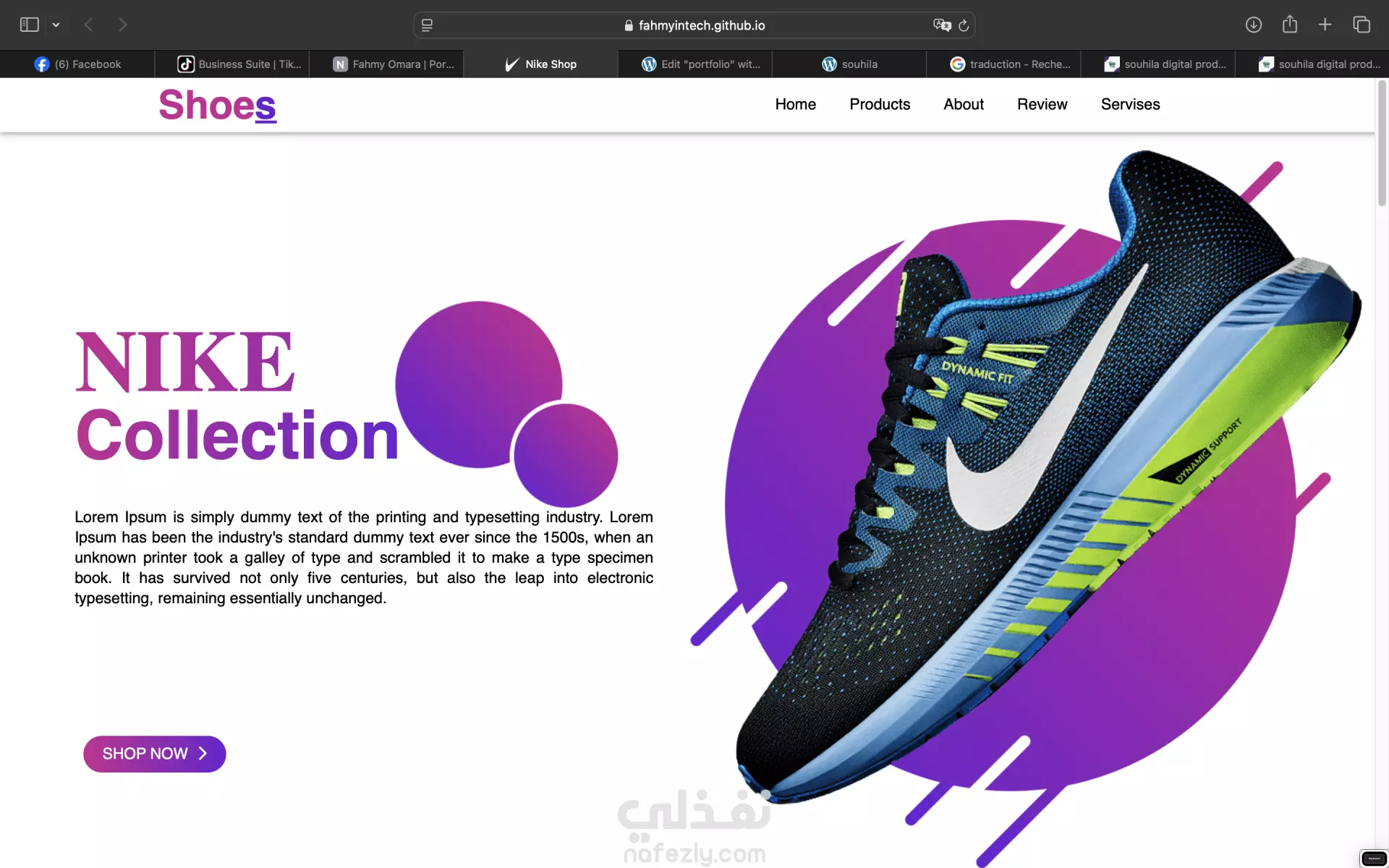
Task: Click the translate icon in the address bar
Action: tap(942, 25)
